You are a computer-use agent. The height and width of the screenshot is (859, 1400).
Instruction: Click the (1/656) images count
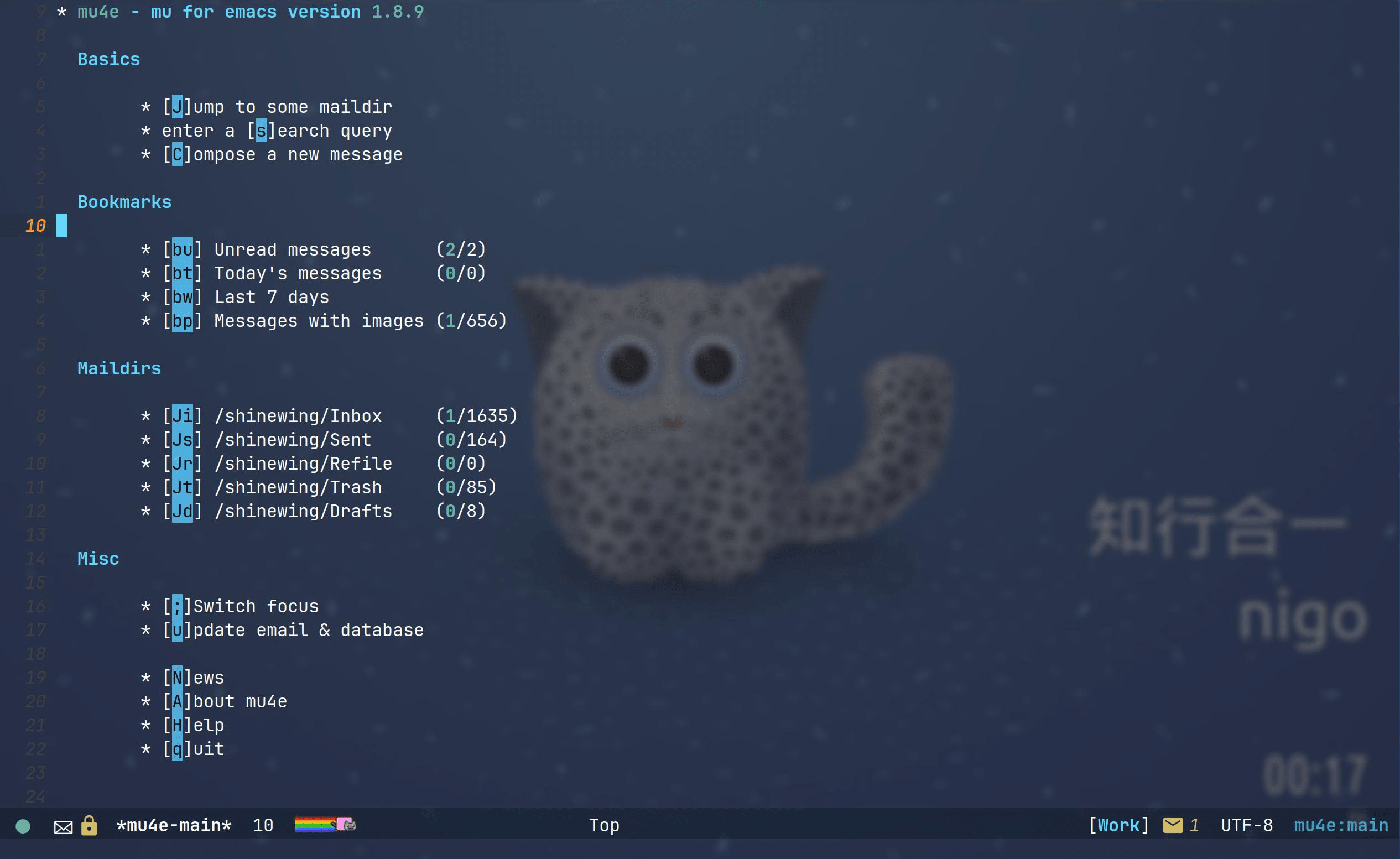[x=471, y=321]
